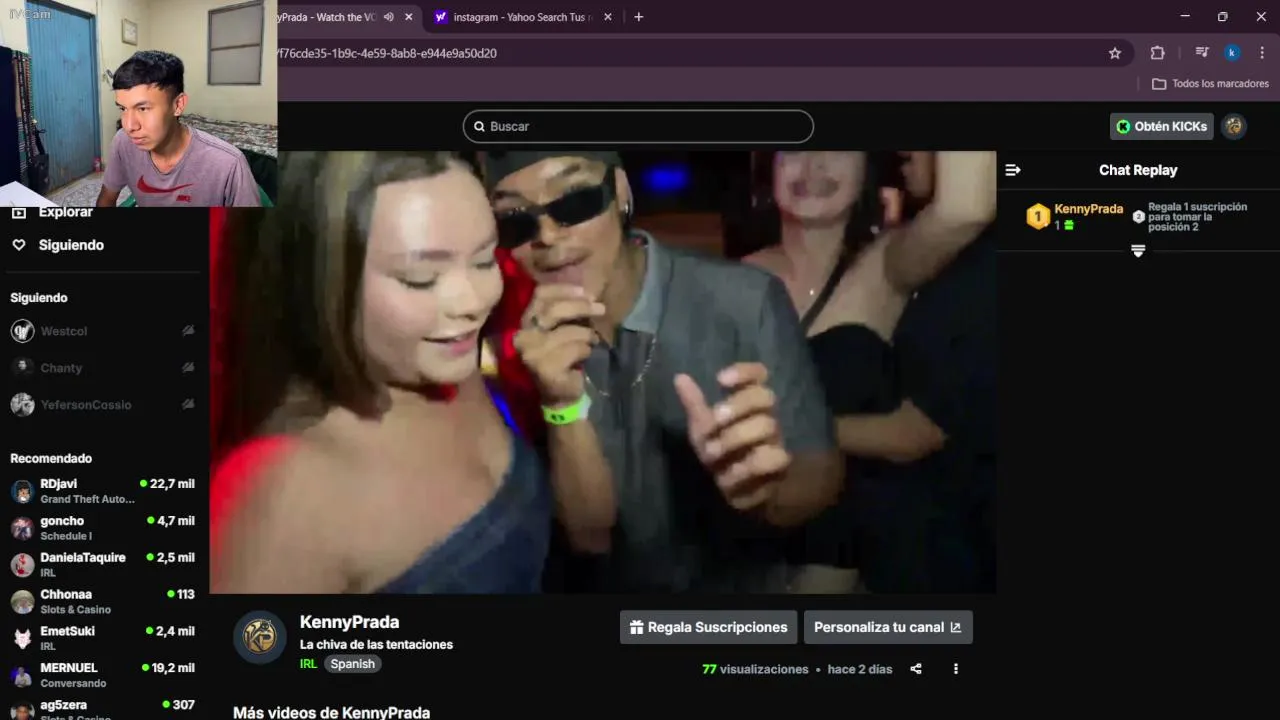Click the MERNUEL channel avatar
The width and height of the screenshot is (1280, 720).
(22, 675)
